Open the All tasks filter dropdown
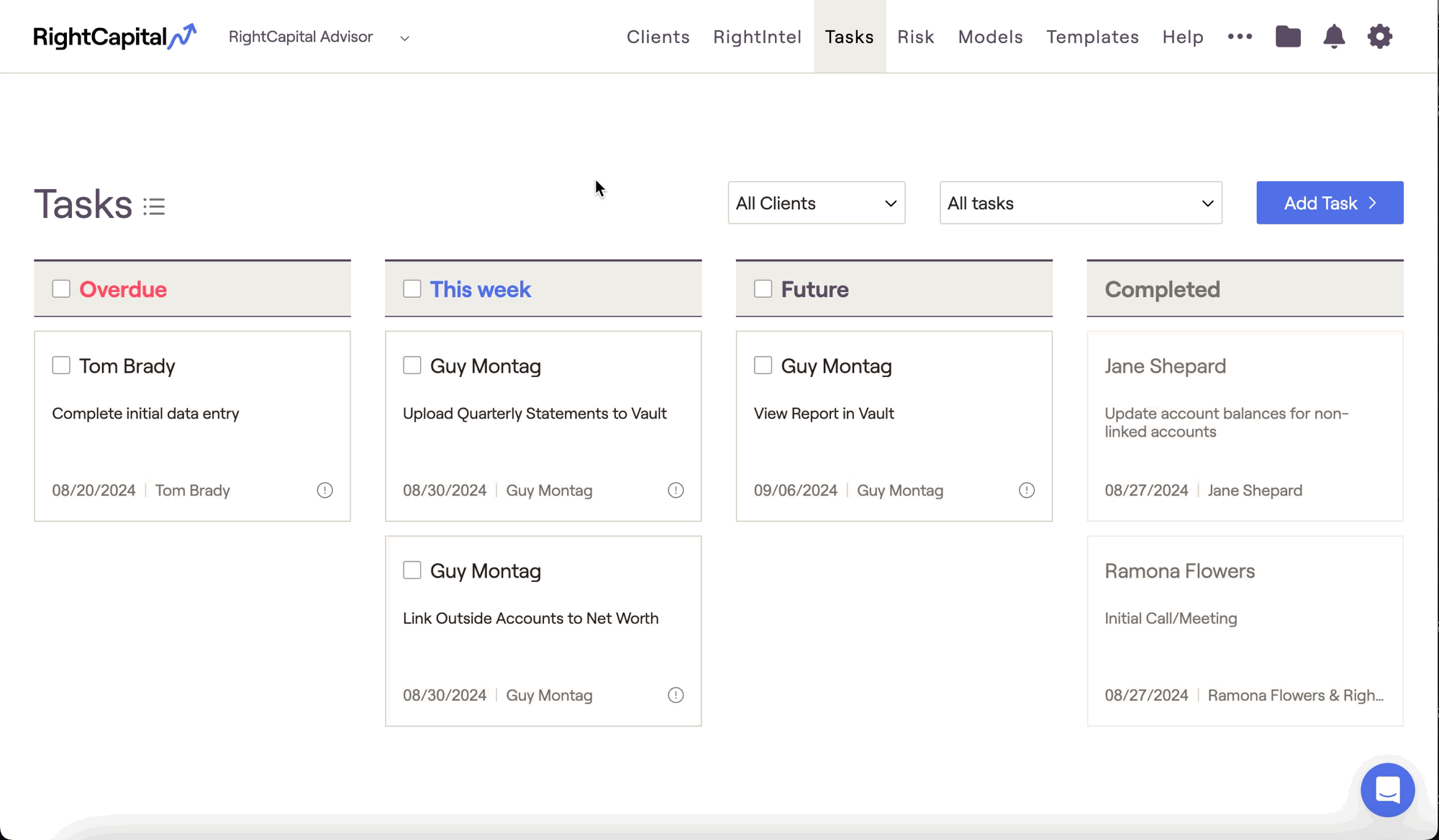The height and width of the screenshot is (840, 1439). tap(1080, 203)
